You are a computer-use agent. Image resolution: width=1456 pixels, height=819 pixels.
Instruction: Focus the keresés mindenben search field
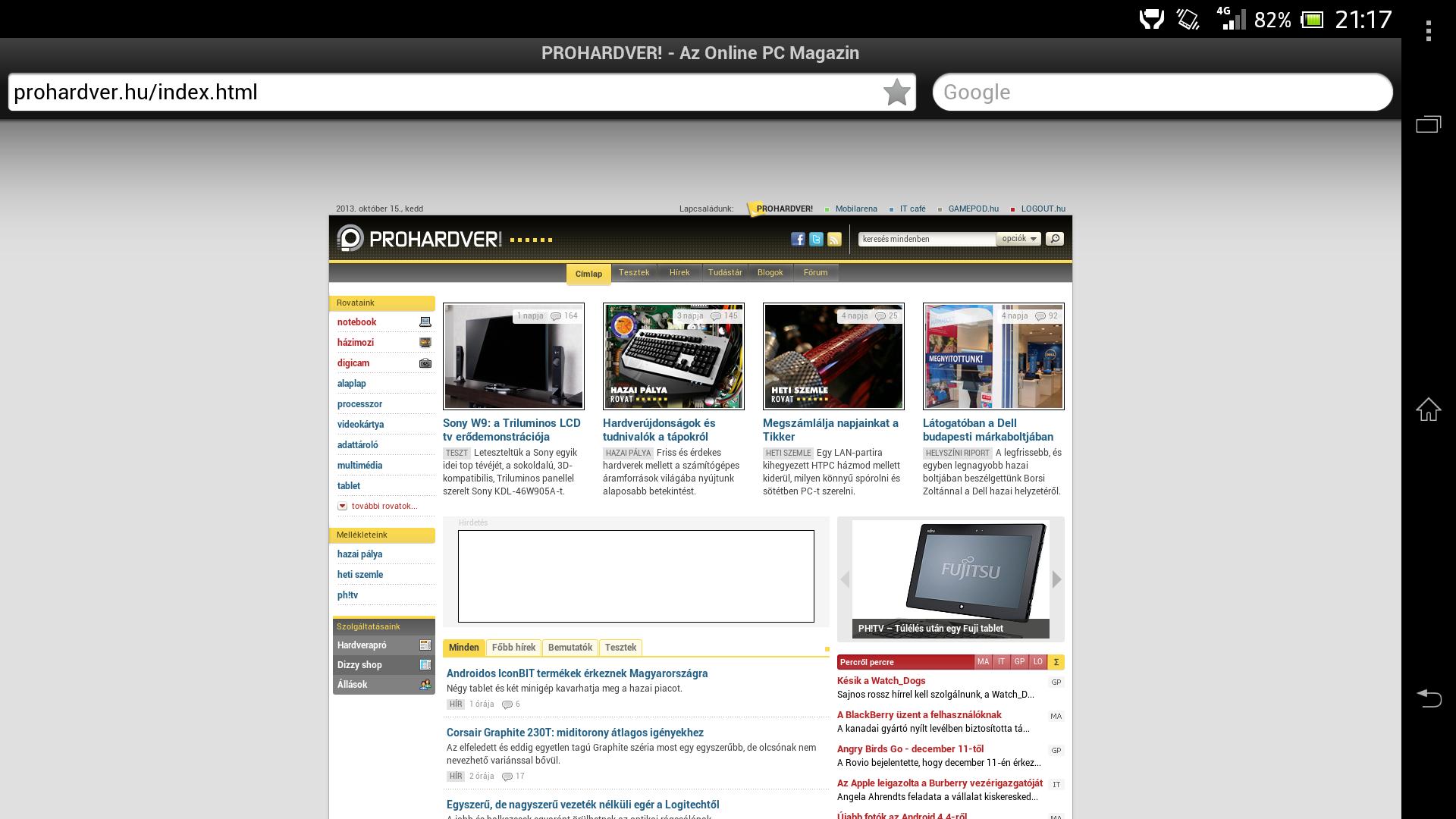click(x=927, y=239)
